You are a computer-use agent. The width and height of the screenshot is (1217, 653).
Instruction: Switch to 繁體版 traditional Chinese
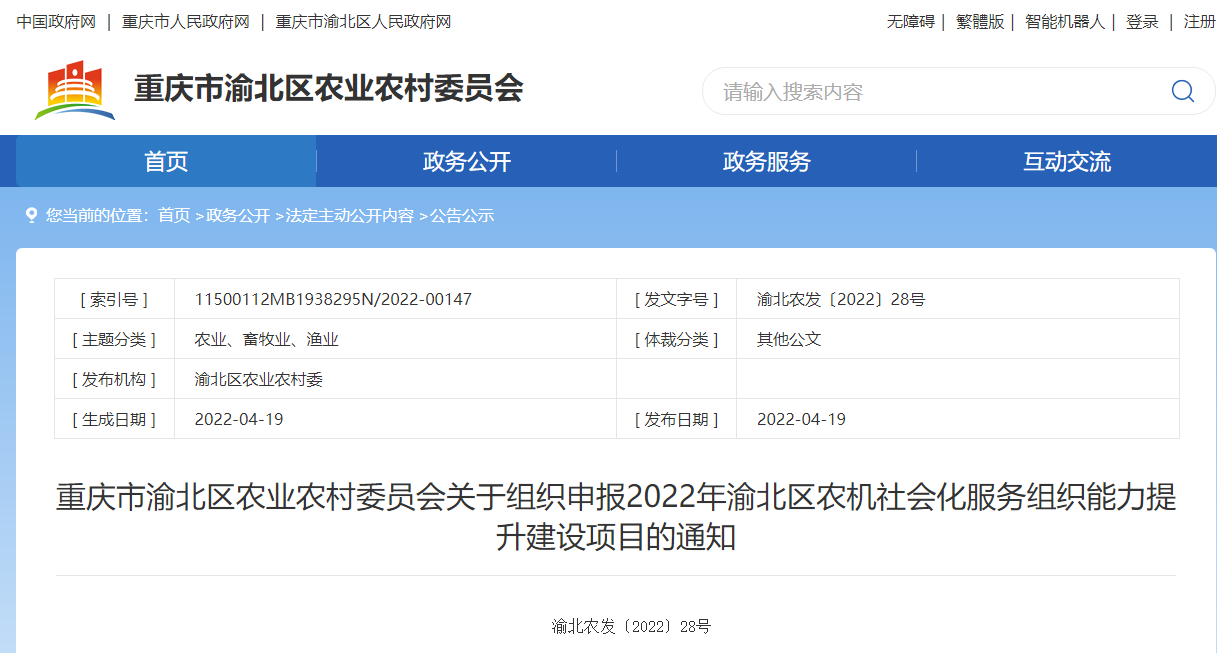(x=980, y=22)
